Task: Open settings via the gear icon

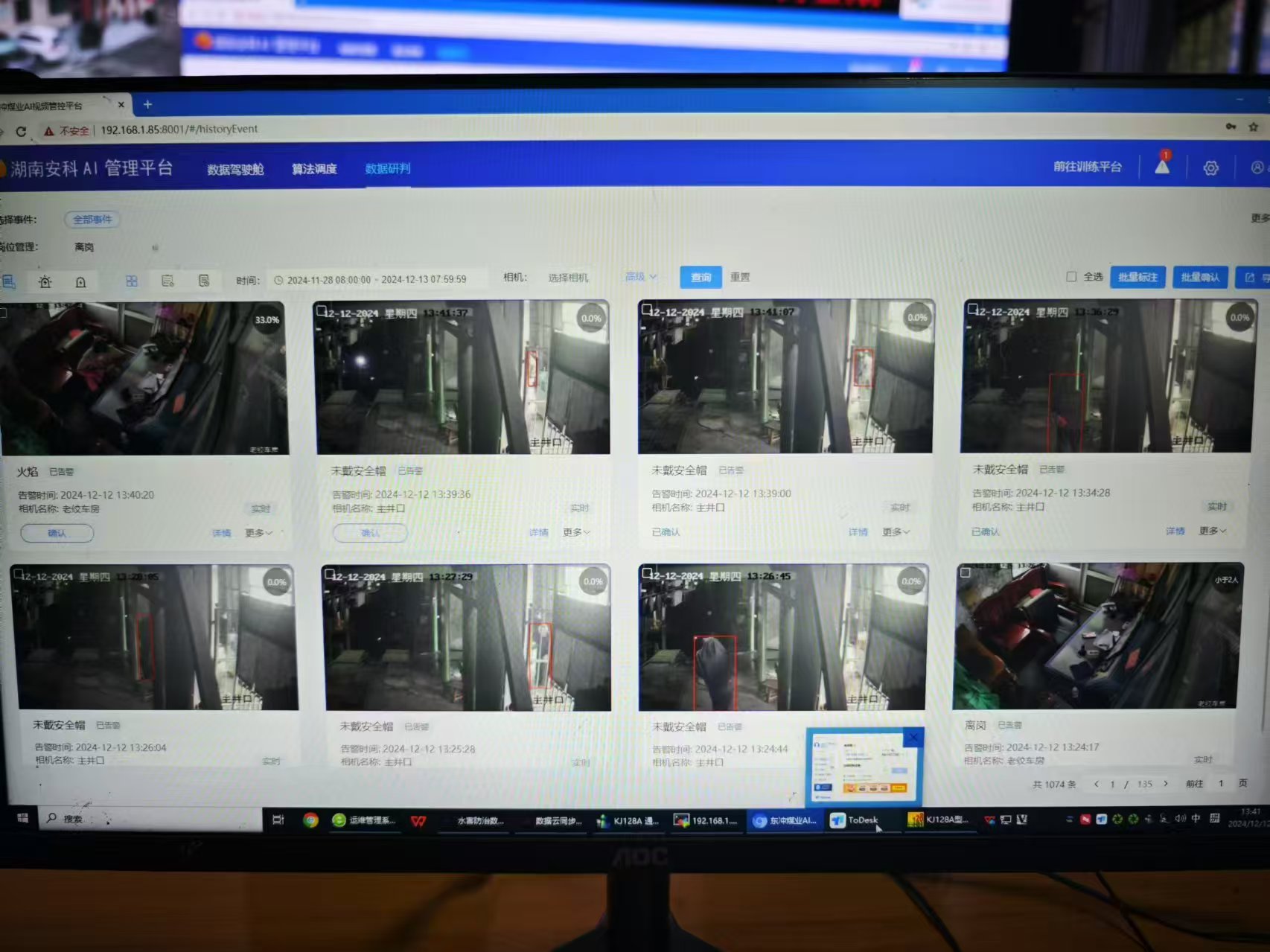Action: click(x=1211, y=168)
